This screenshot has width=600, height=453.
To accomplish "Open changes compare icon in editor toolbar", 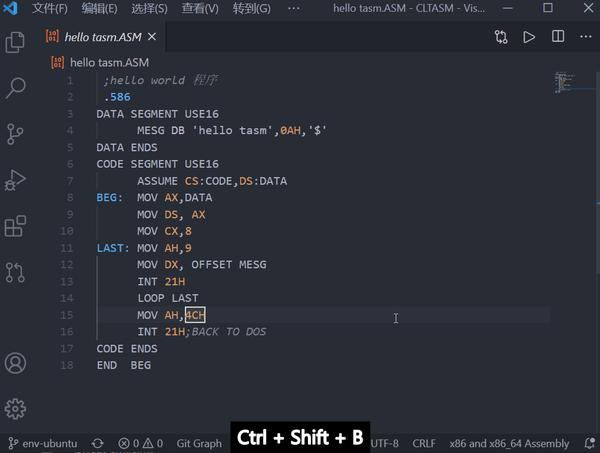I will click(501, 37).
